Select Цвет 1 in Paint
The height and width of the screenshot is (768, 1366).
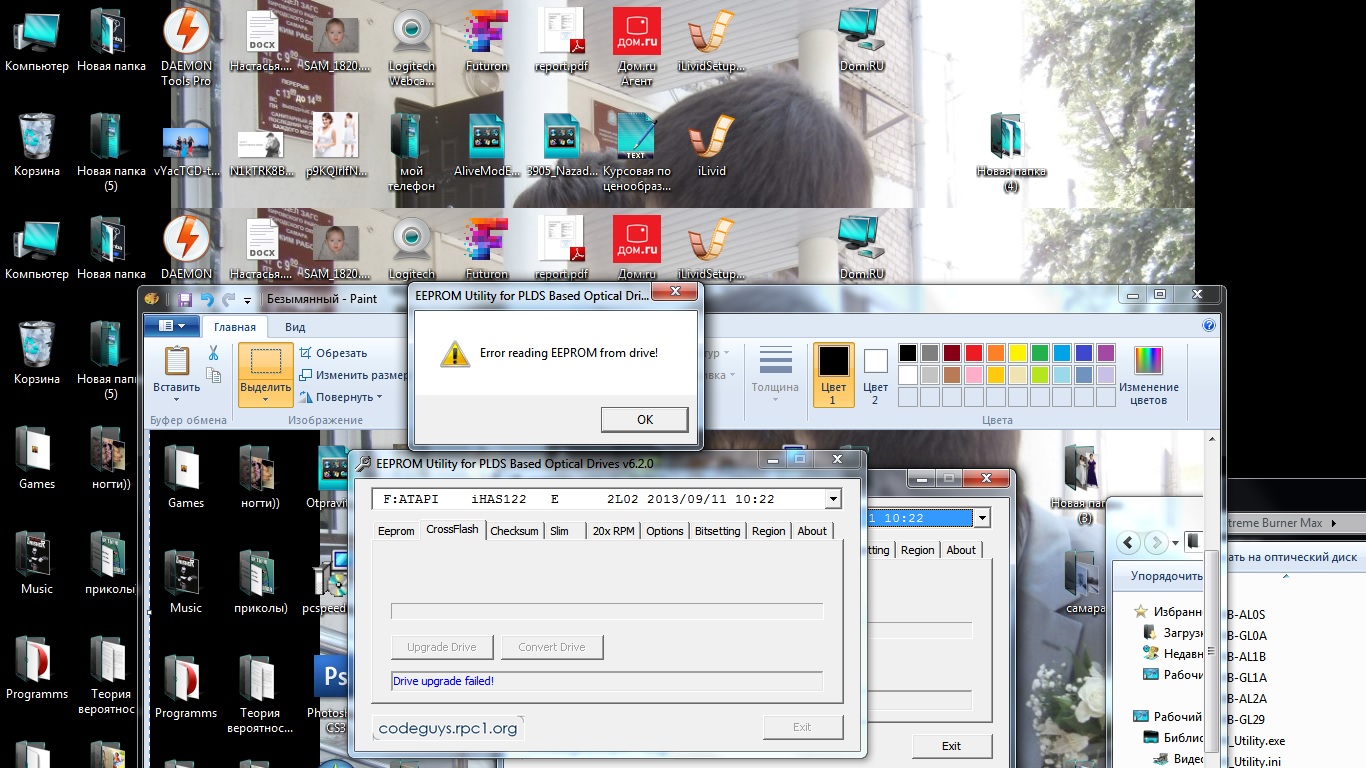[x=833, y=375]
